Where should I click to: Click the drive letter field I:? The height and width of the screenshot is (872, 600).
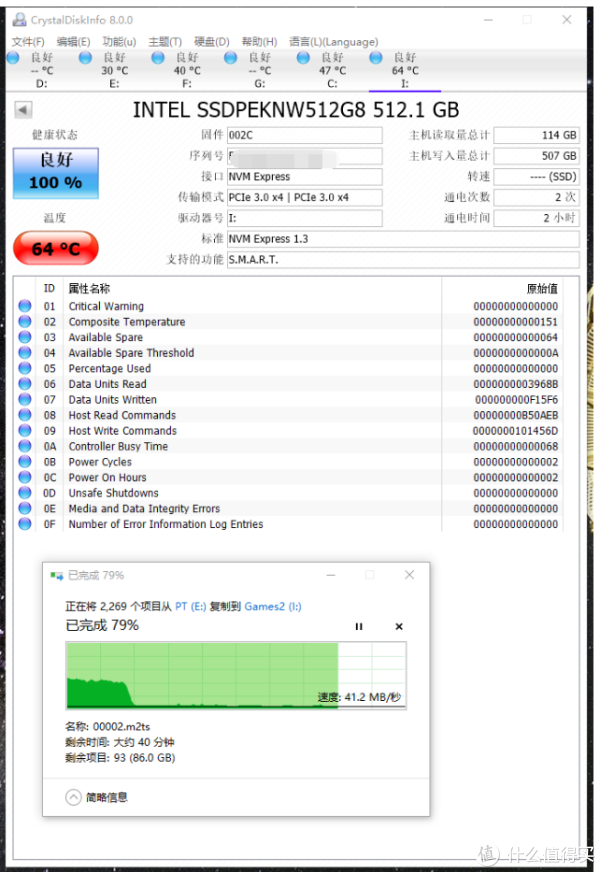(x=305, y=218)
